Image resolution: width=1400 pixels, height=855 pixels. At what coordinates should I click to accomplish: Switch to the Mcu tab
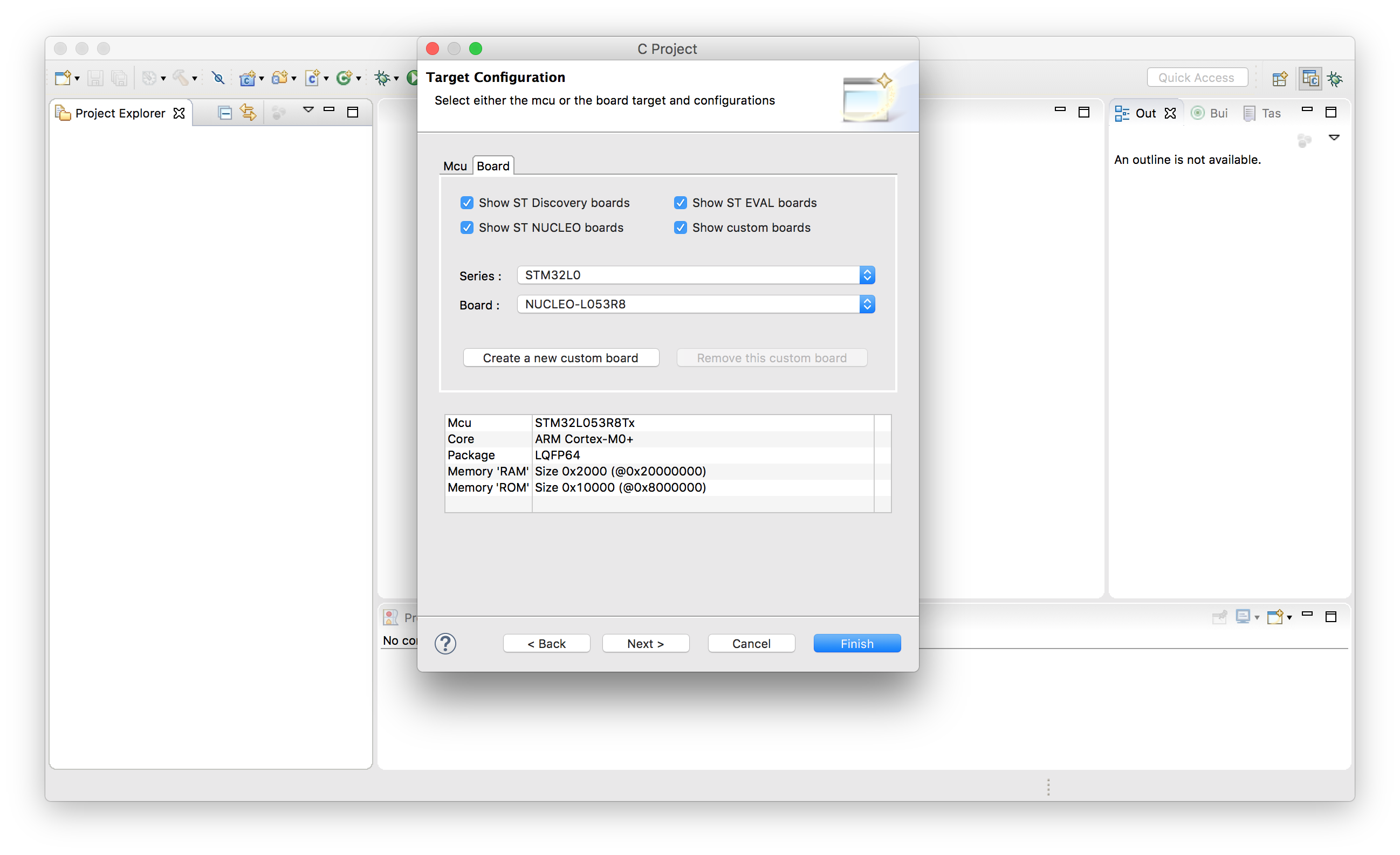pyautogui.click(x=455, y=166)
